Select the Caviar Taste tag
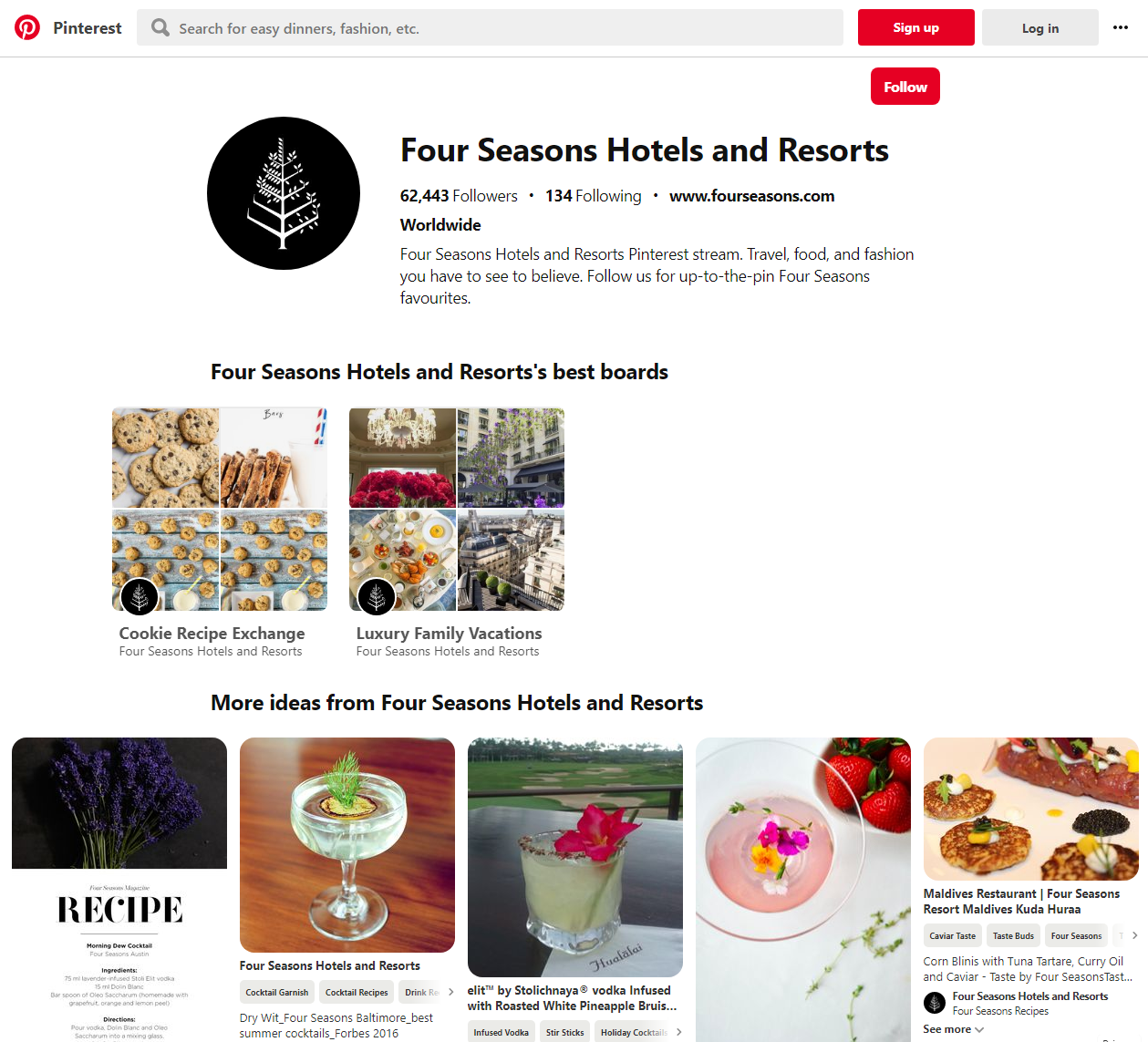This screenshot has width=1148, height=1042. (953, 935)
